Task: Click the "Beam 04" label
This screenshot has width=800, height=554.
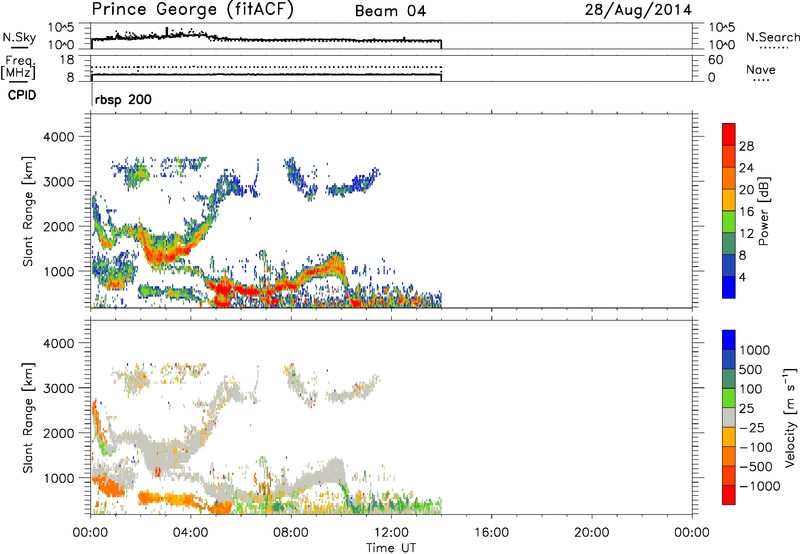Action: [x=390, y=11]
